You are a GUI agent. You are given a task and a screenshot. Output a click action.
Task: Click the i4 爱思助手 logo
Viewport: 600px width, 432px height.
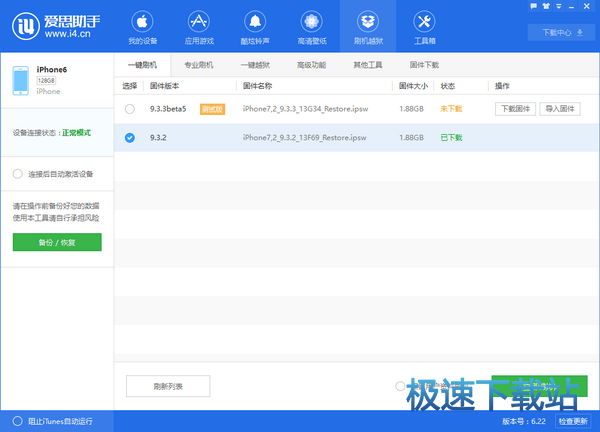pos(56,26)
